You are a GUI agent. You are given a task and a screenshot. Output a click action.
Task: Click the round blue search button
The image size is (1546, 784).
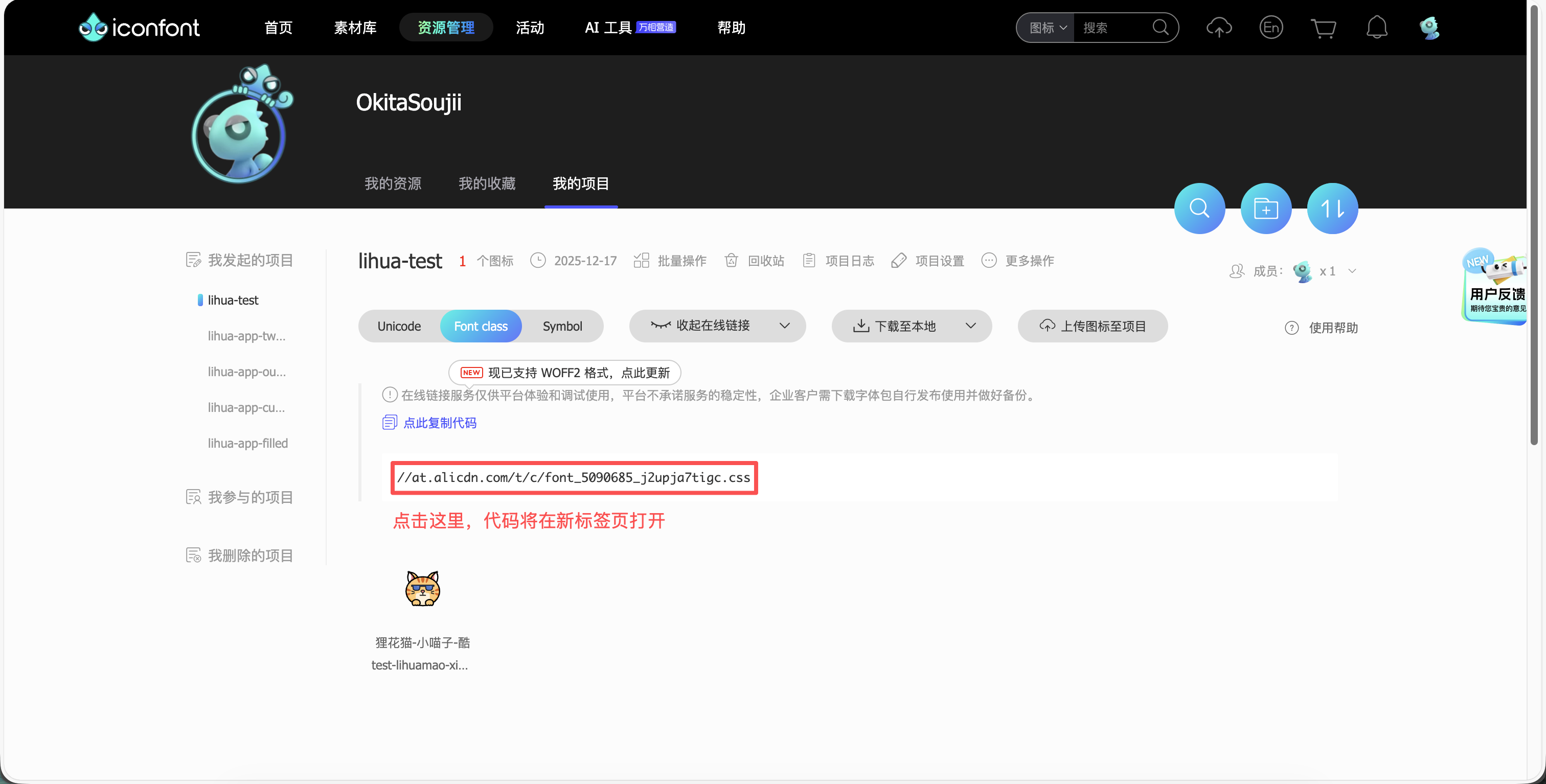[x=1199, y=208]
